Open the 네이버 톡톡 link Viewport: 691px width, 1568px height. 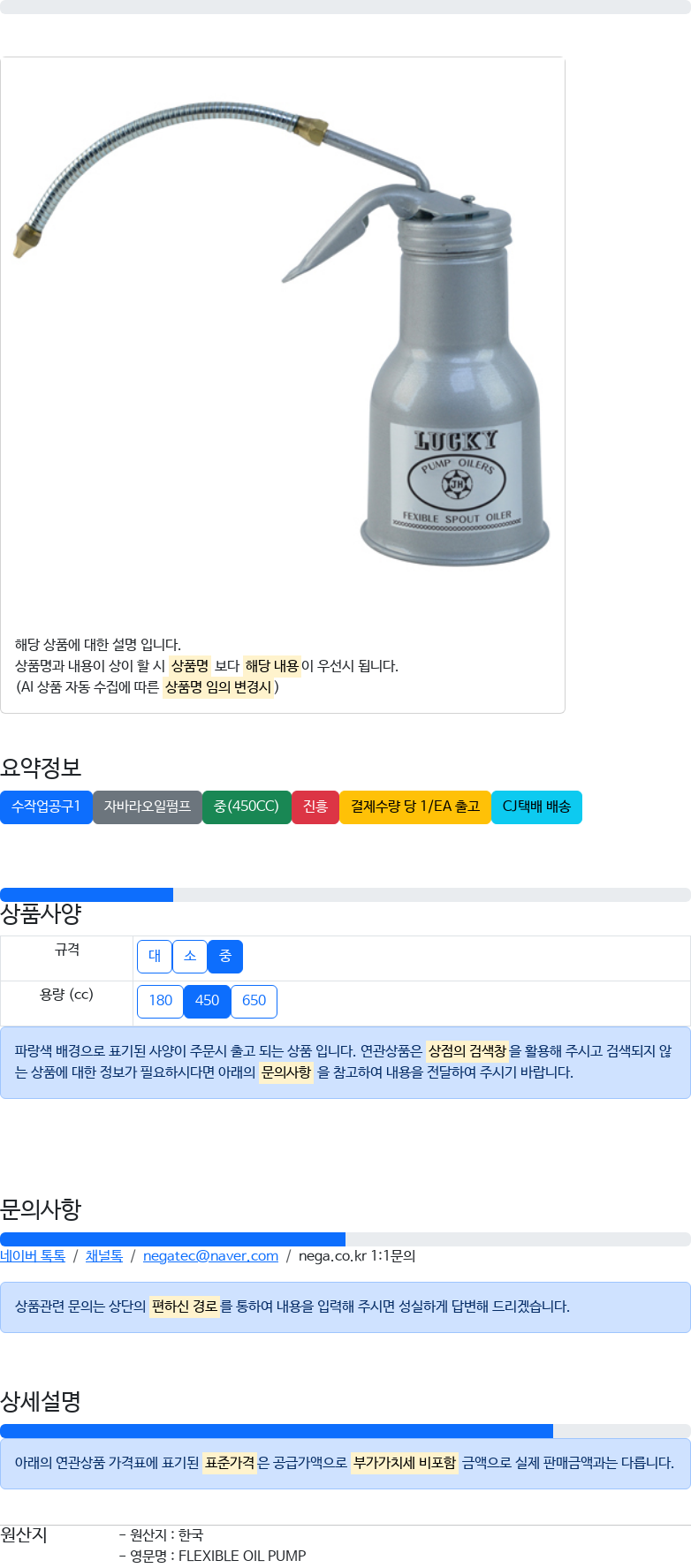click(33, 1255)
